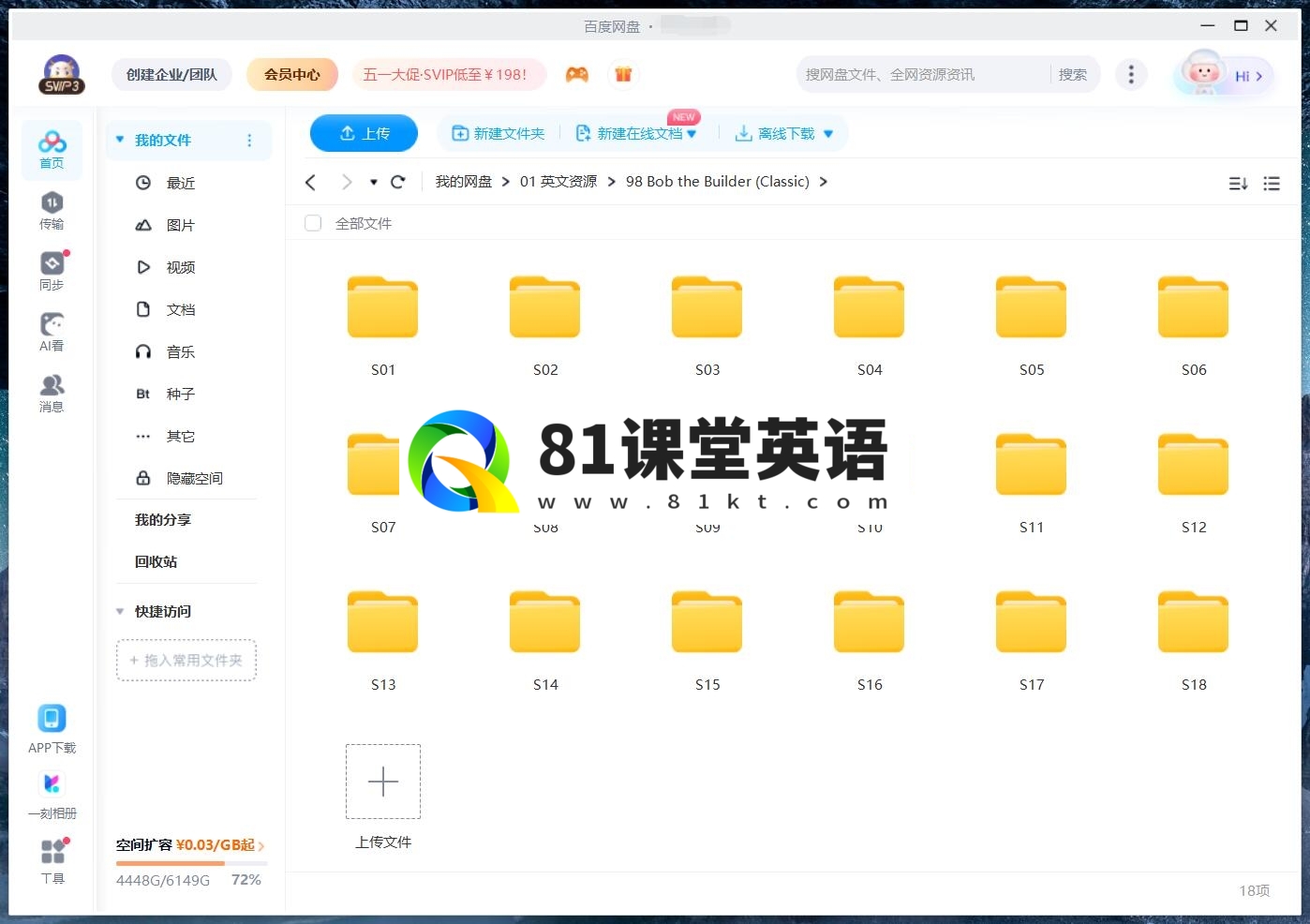This screenshot has width=1310, height=924.
Task: Click the game controller icon
Action: pyautogui.click(x=577, y=74)
